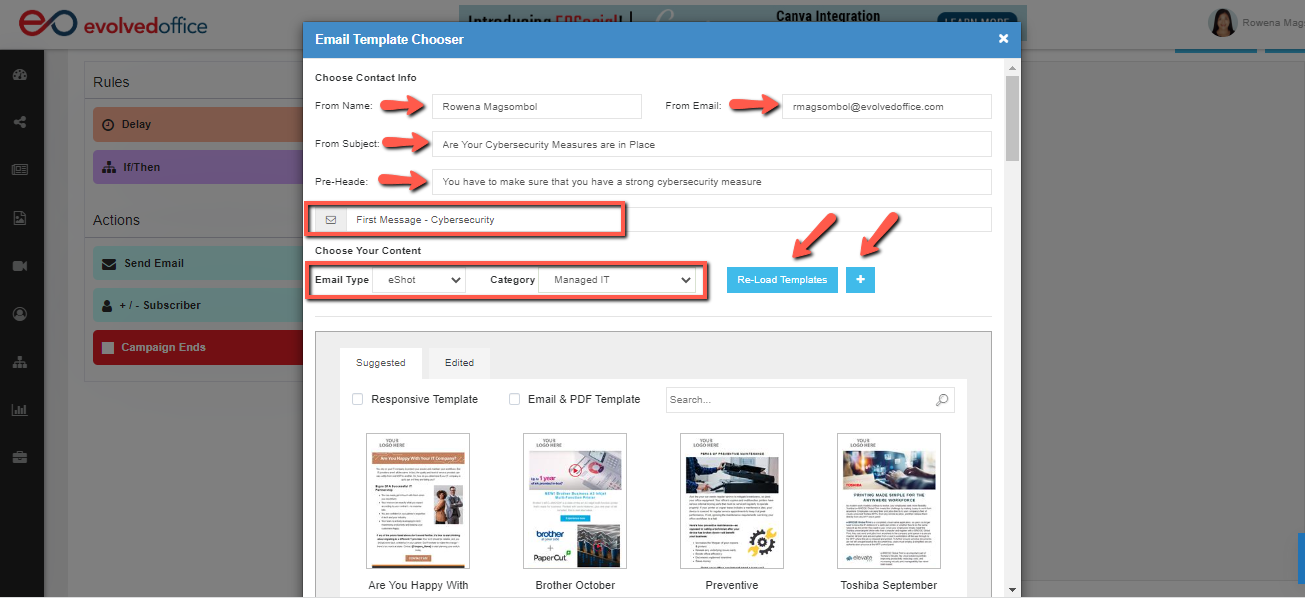The image size is (1305, 601).
Task: Click the 'Brother October' caption
Action: tap(575, 585)
